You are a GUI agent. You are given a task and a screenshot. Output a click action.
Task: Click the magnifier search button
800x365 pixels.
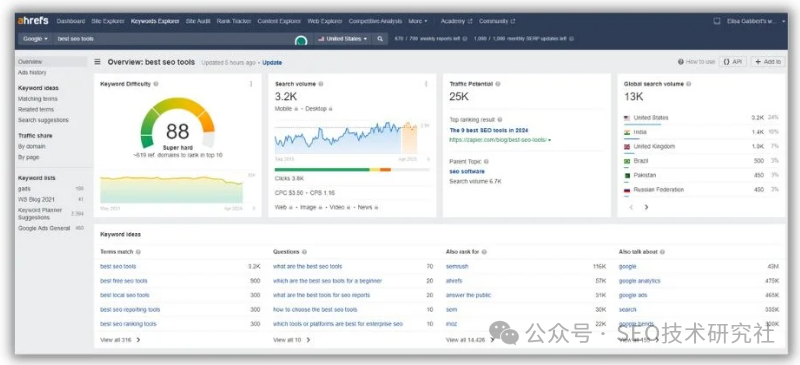tap(380, 39)
